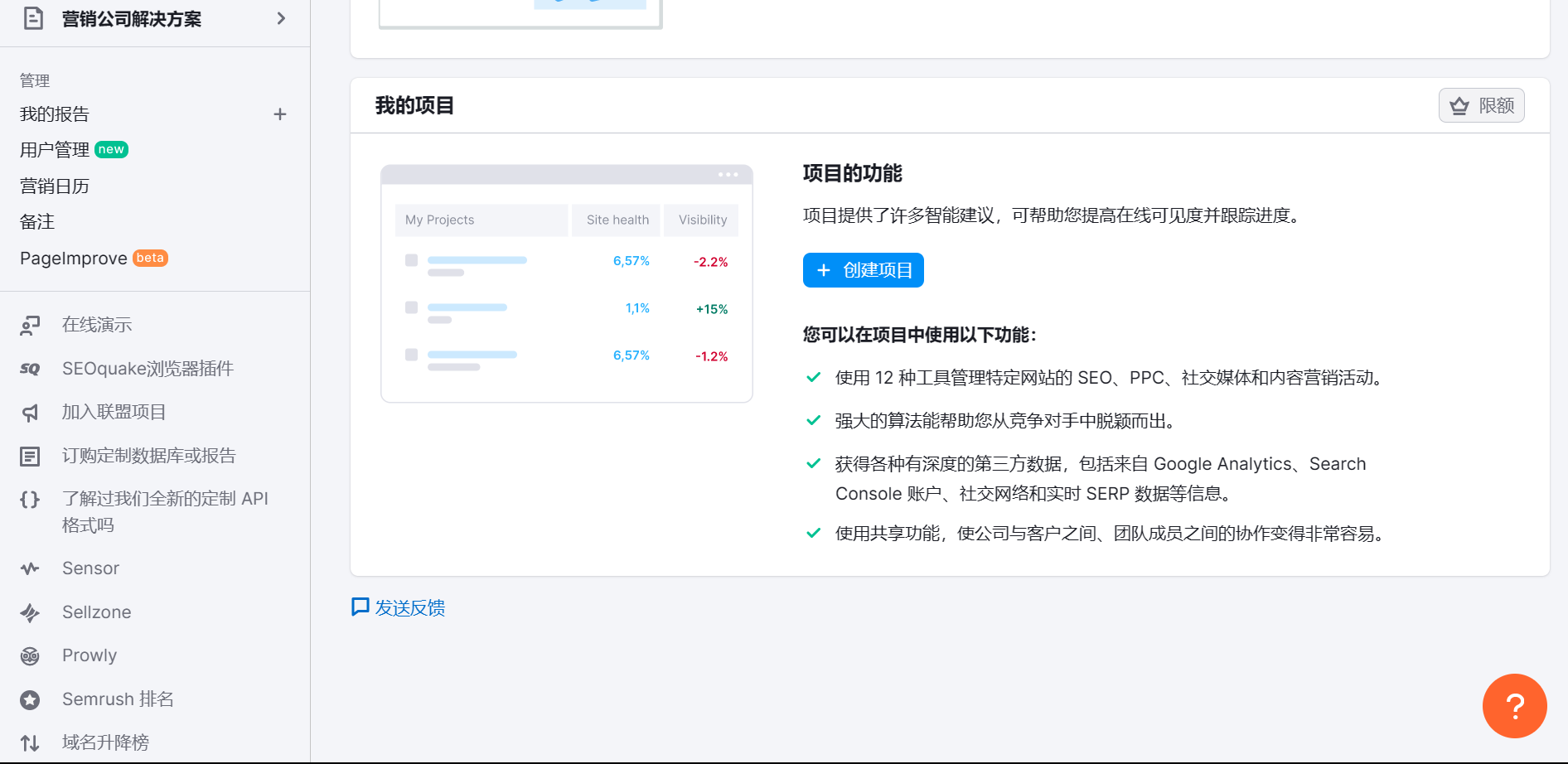
Task: Click the 在线演示 presentation icon
Action: pos(30,326)
